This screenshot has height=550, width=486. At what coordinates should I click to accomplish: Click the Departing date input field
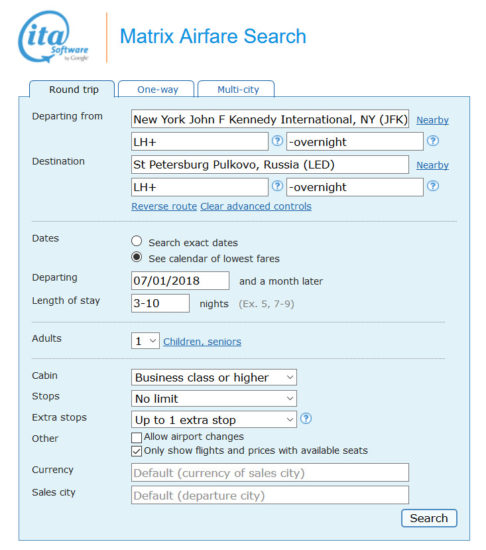pos(180,281)
